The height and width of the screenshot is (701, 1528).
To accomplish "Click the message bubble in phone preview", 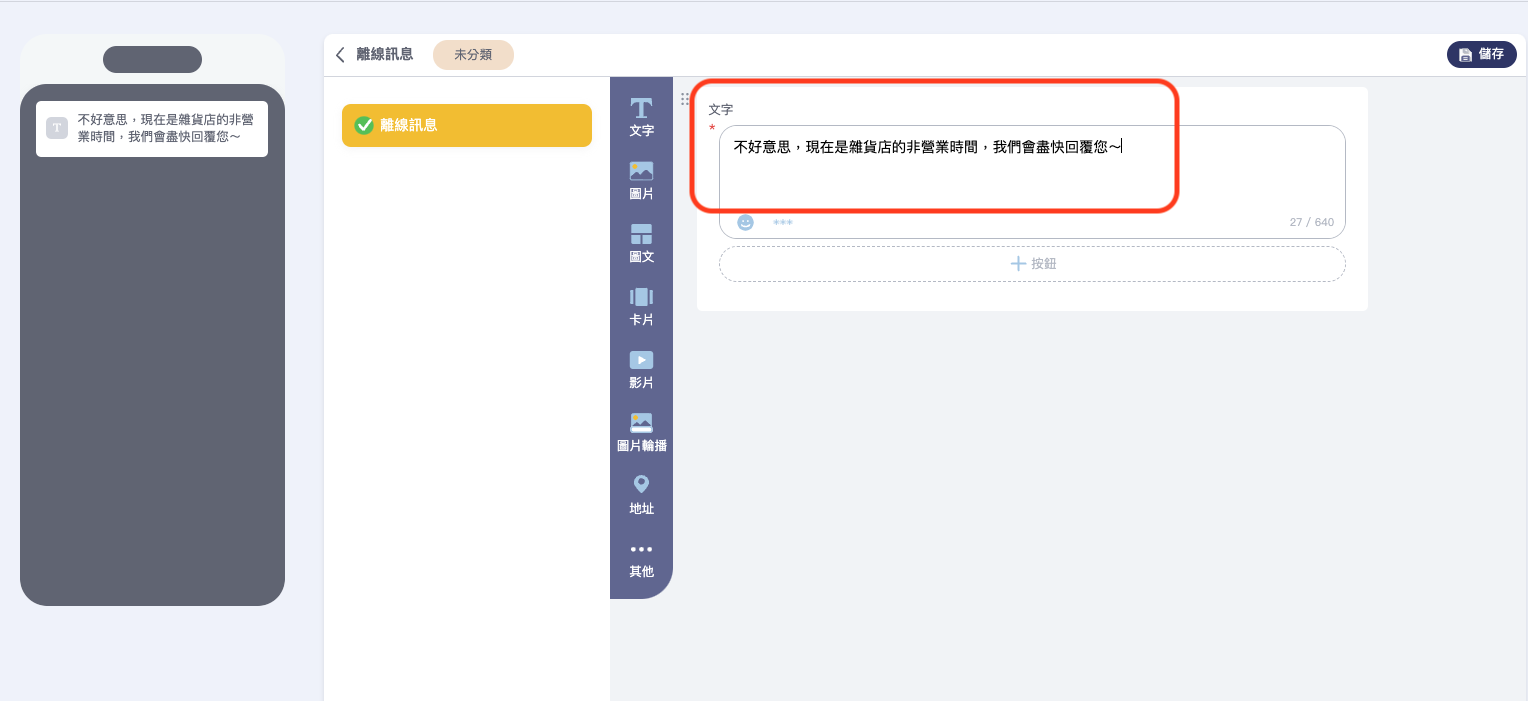I will (x=152, y=128).
